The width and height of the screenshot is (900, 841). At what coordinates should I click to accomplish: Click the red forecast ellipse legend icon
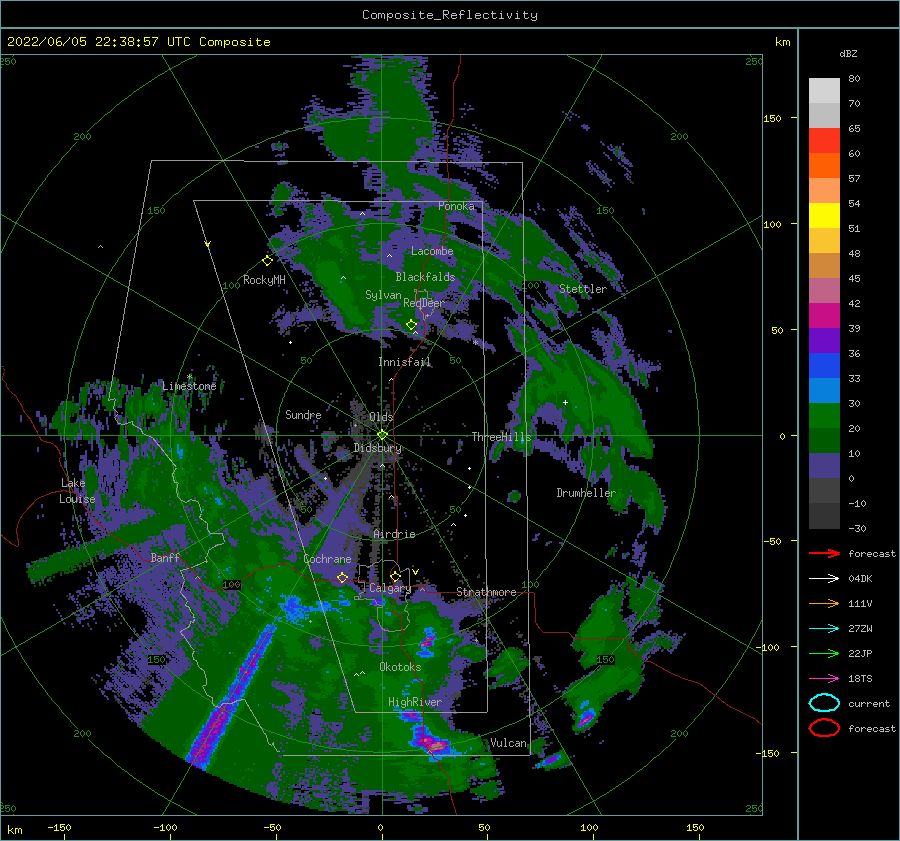coord(824,728)
